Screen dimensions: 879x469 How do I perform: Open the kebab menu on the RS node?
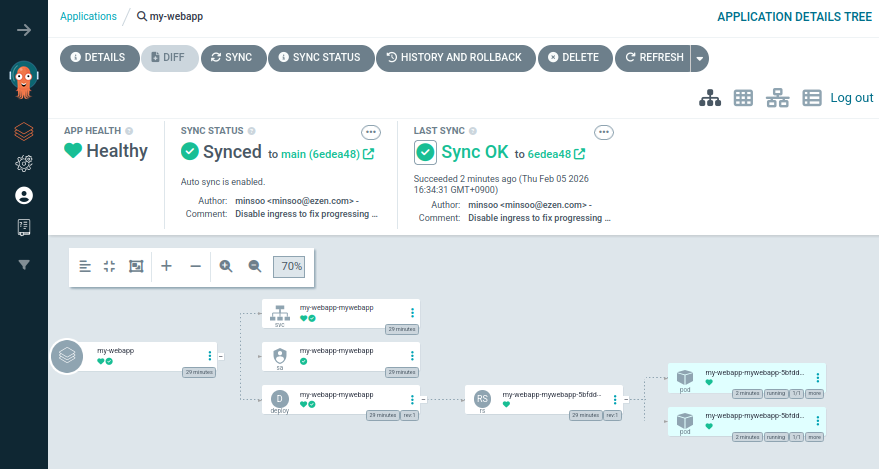(x=615, y=400)
